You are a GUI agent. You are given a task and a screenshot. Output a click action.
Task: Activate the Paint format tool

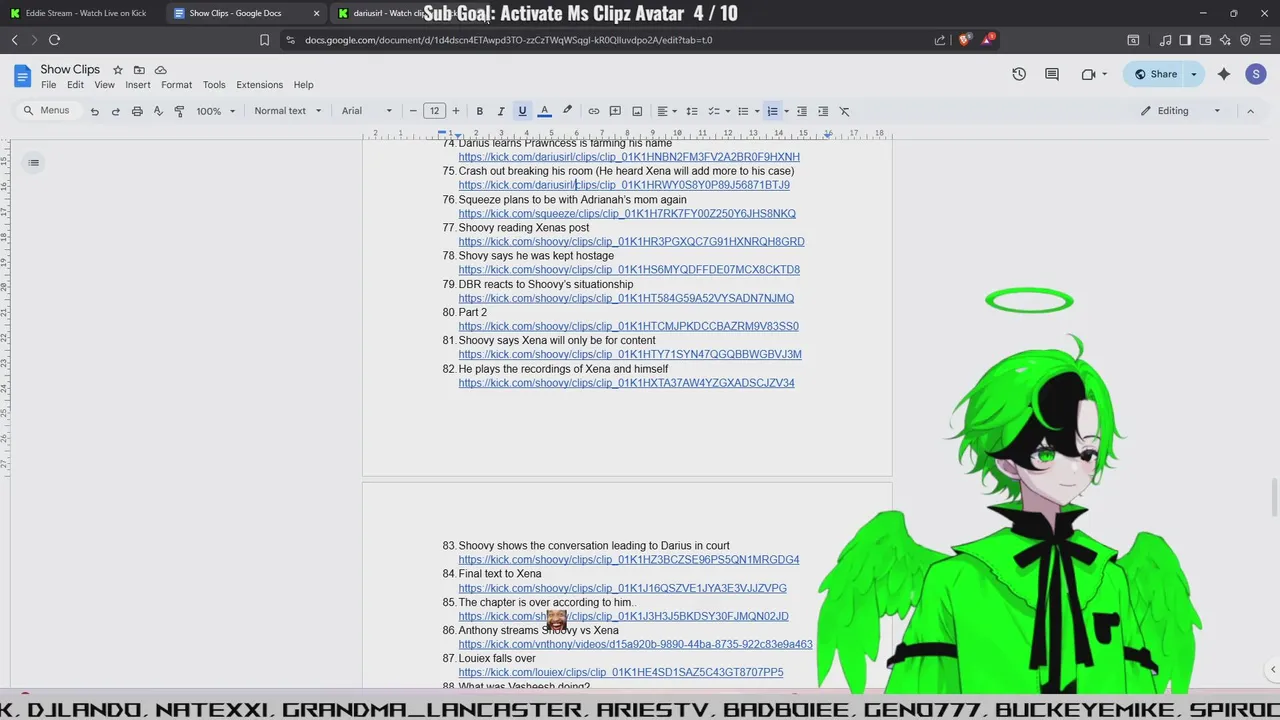179,111
